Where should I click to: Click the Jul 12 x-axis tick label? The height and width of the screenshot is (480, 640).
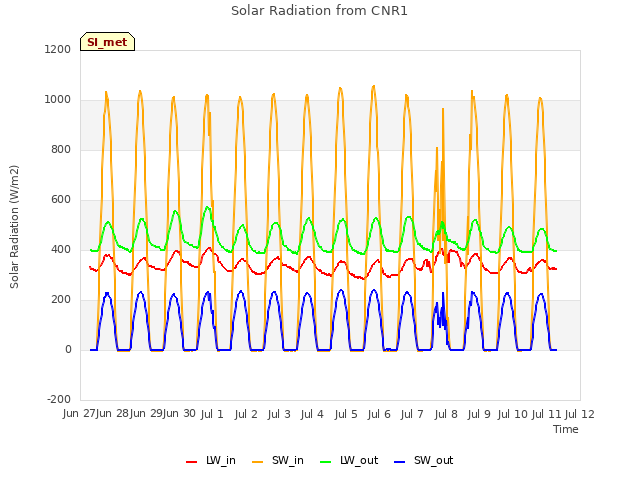pyautogui.click(x=580, y=414)
